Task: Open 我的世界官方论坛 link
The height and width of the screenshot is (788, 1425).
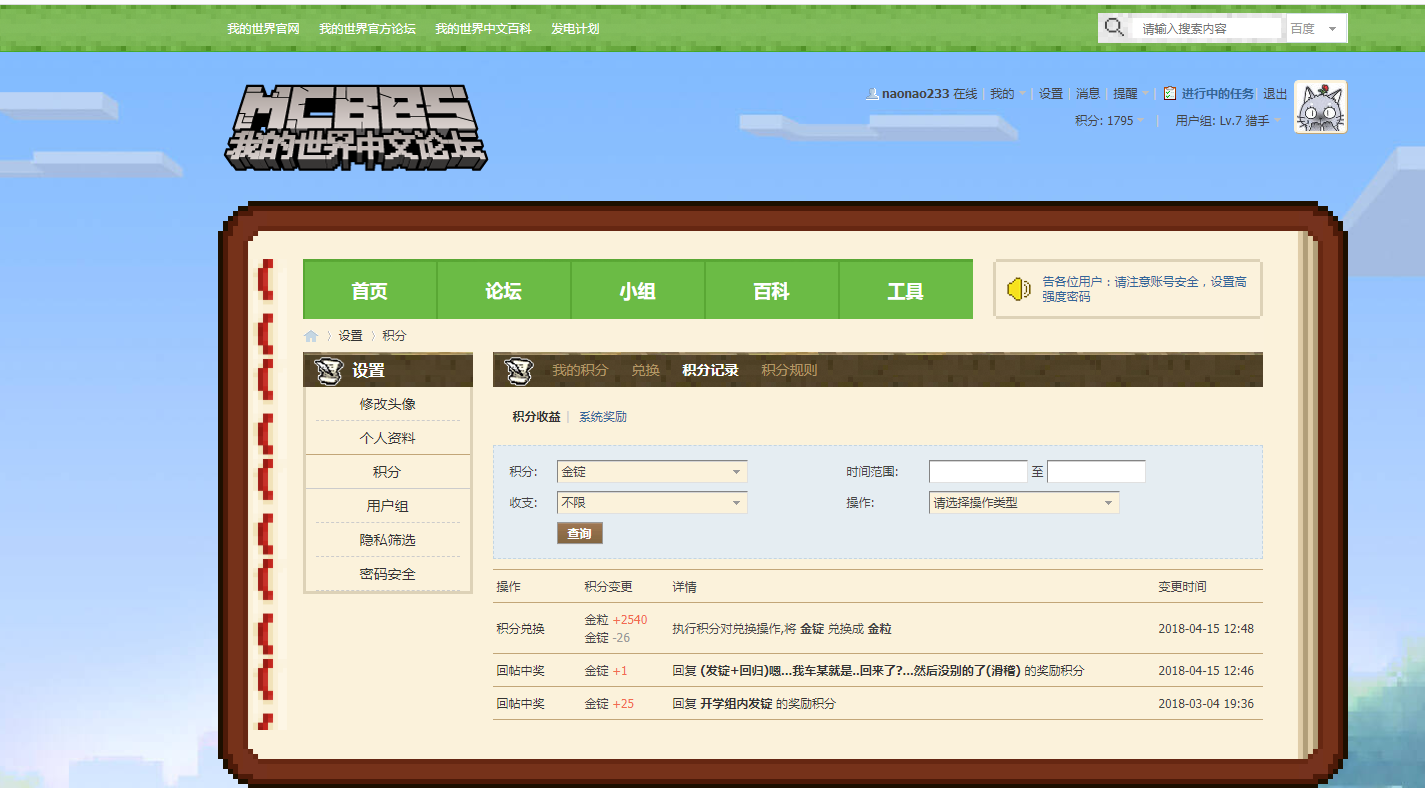Action: coord(367,29)
